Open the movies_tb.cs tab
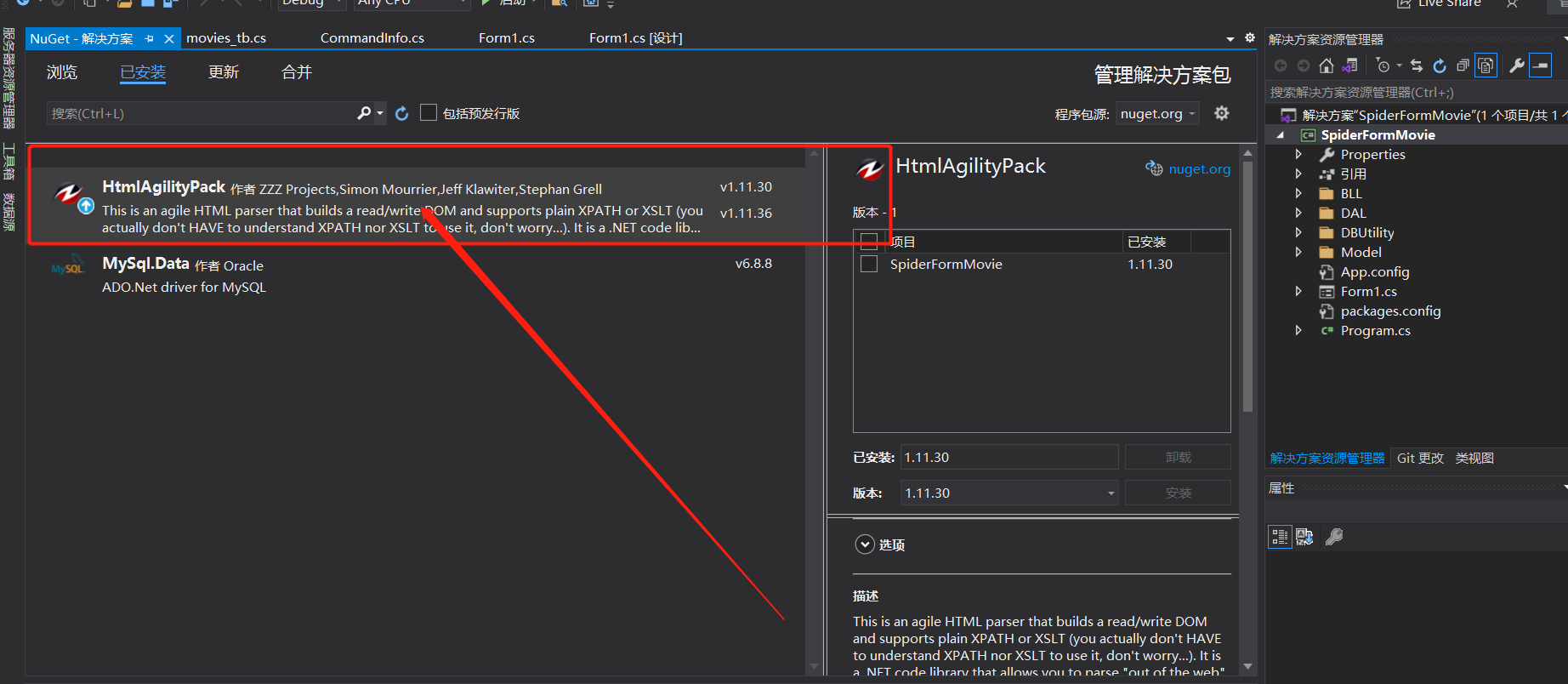This screenshot has height=684, width=1568. click(x=226, y=38)
